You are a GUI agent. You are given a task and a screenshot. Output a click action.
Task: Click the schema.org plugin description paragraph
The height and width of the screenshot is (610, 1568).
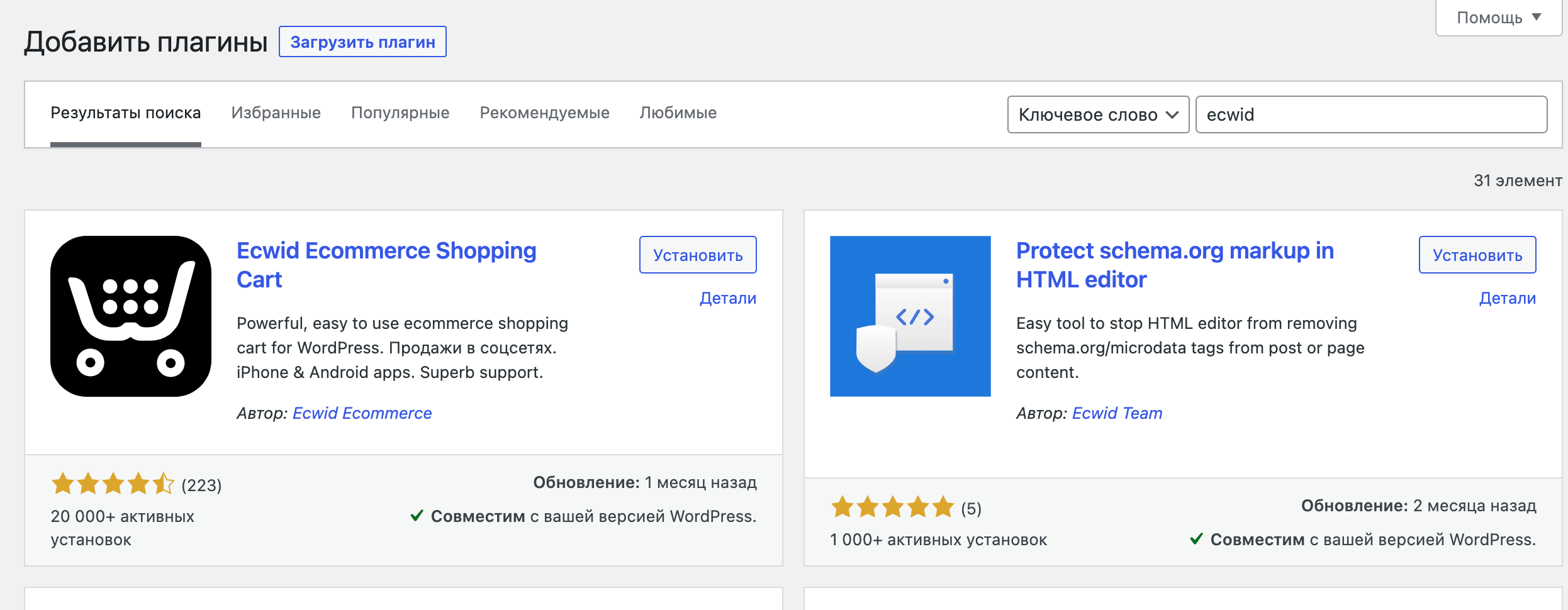(1190, 348)
